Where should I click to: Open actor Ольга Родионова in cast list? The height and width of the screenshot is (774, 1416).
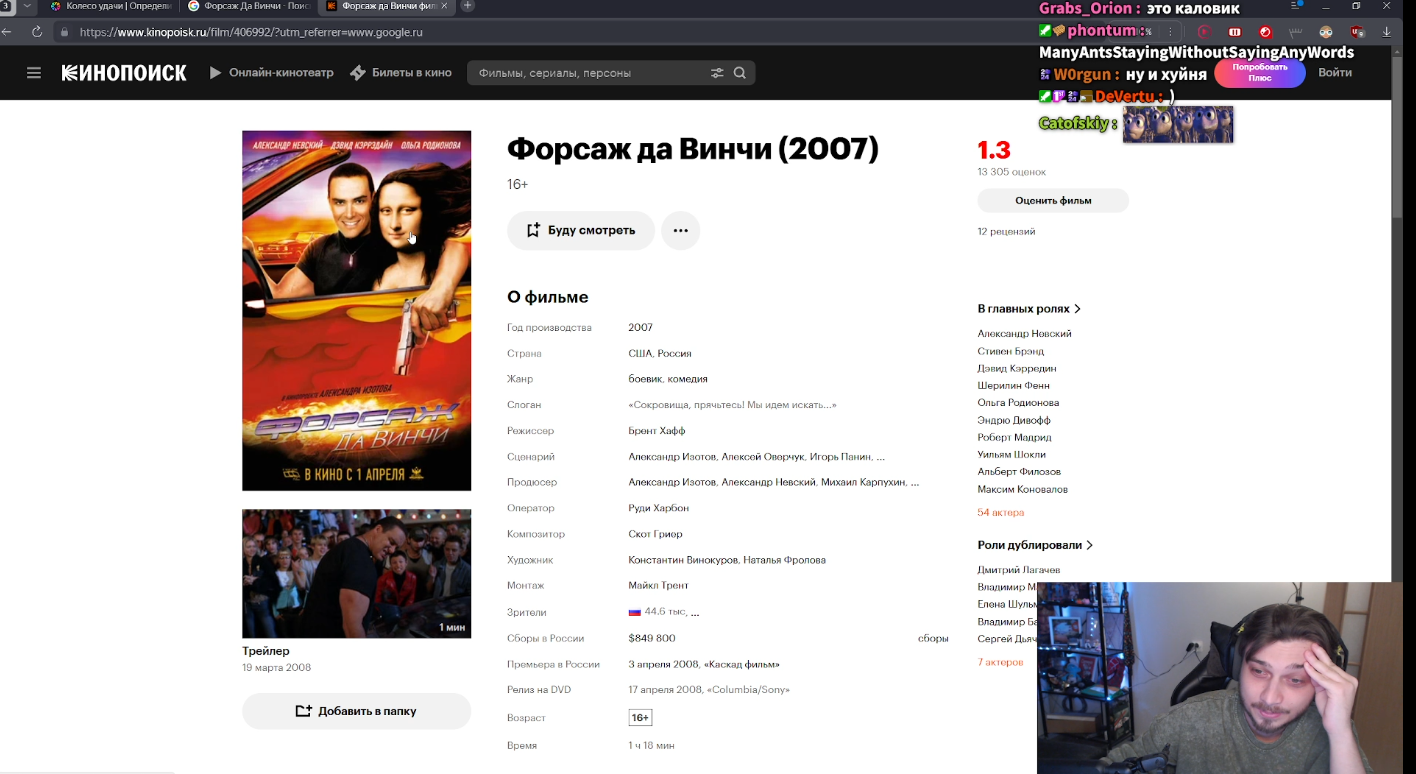point(1018,402)
